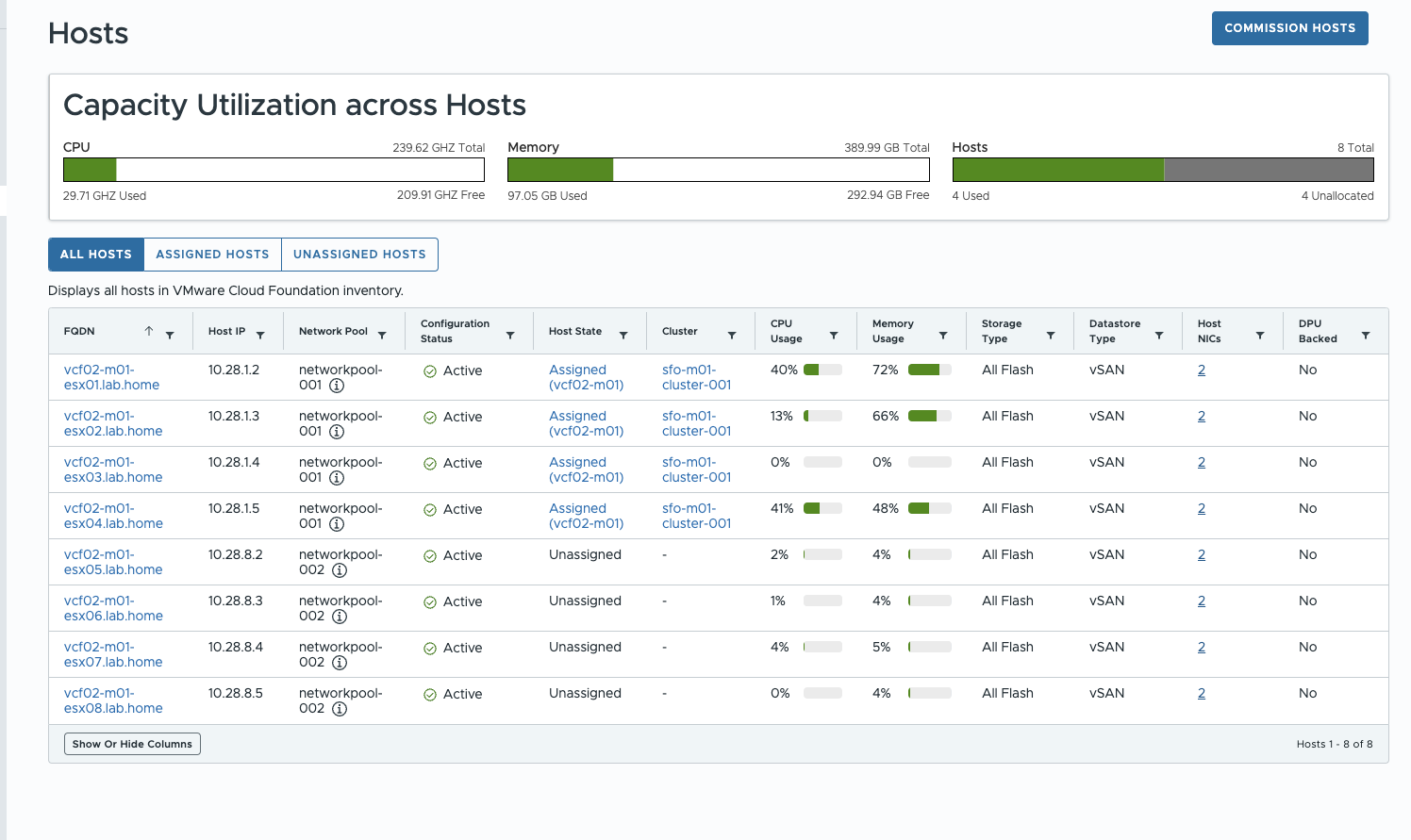The height and width of the screenshot is (840, 1411).
Task: Click the Host NICs link for esx05
Action: pos(1201,554)
